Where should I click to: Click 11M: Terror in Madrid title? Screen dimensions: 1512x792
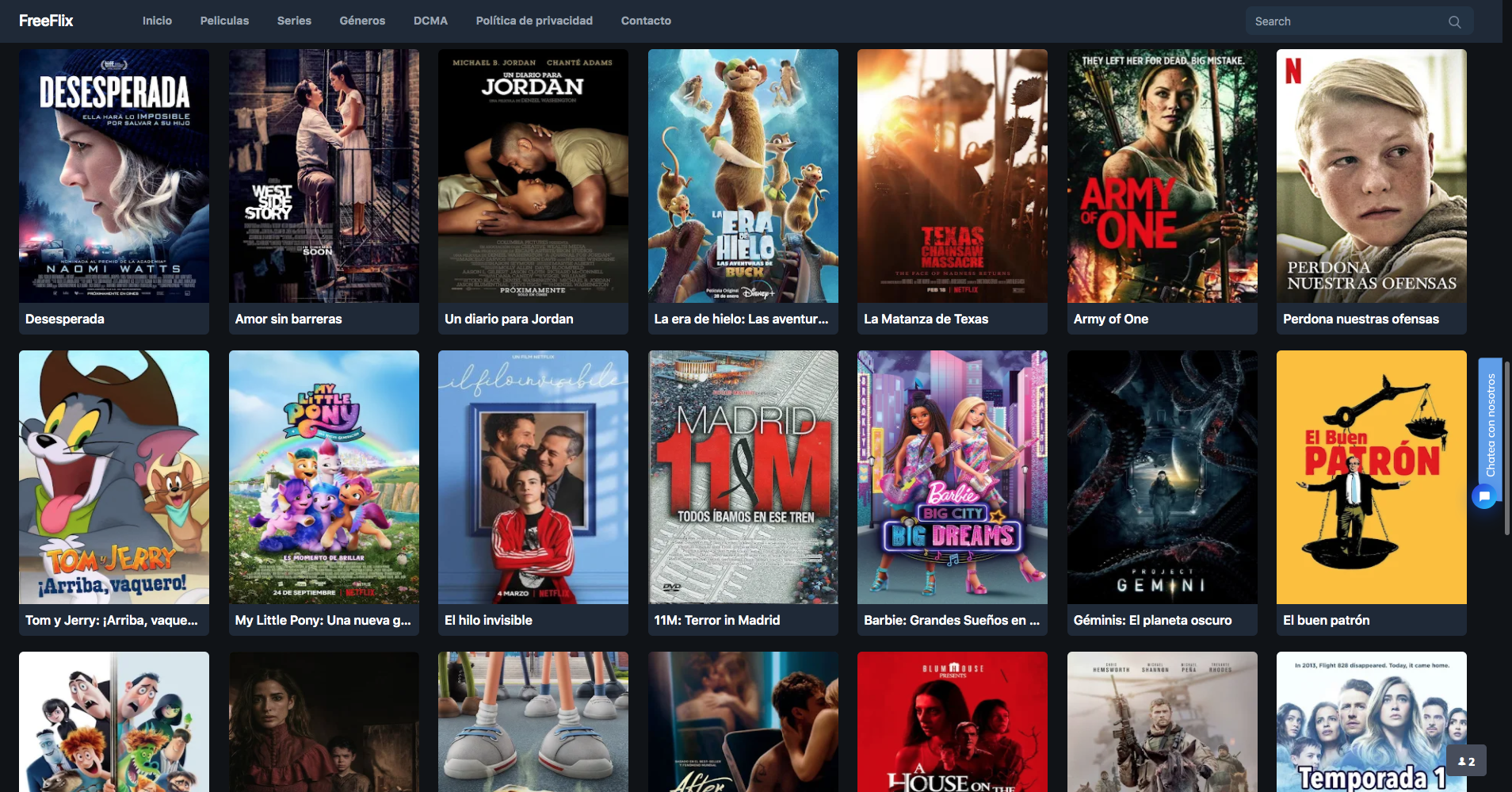point(717,620)
